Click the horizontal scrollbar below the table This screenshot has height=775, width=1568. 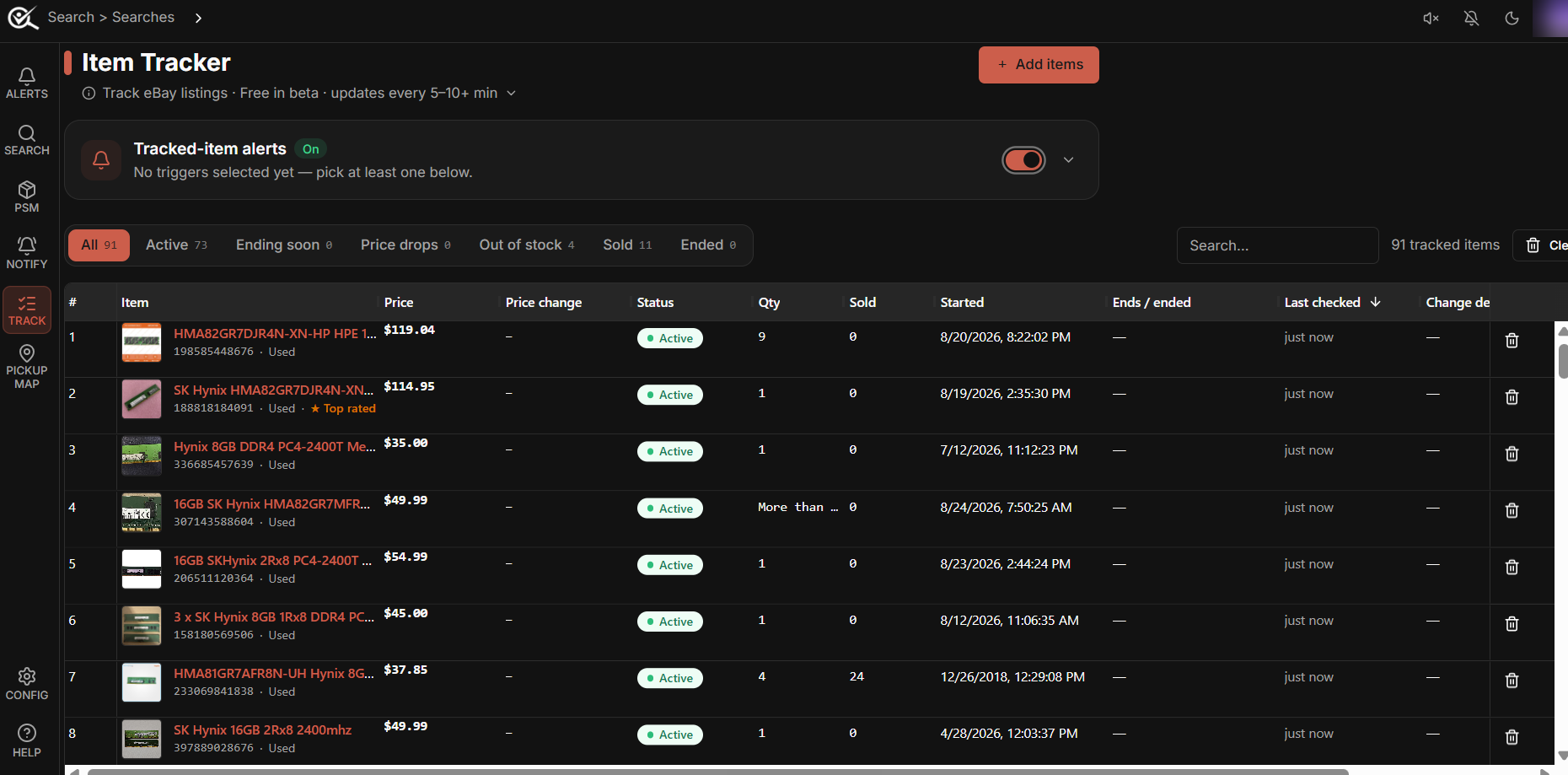pos(718,772)
